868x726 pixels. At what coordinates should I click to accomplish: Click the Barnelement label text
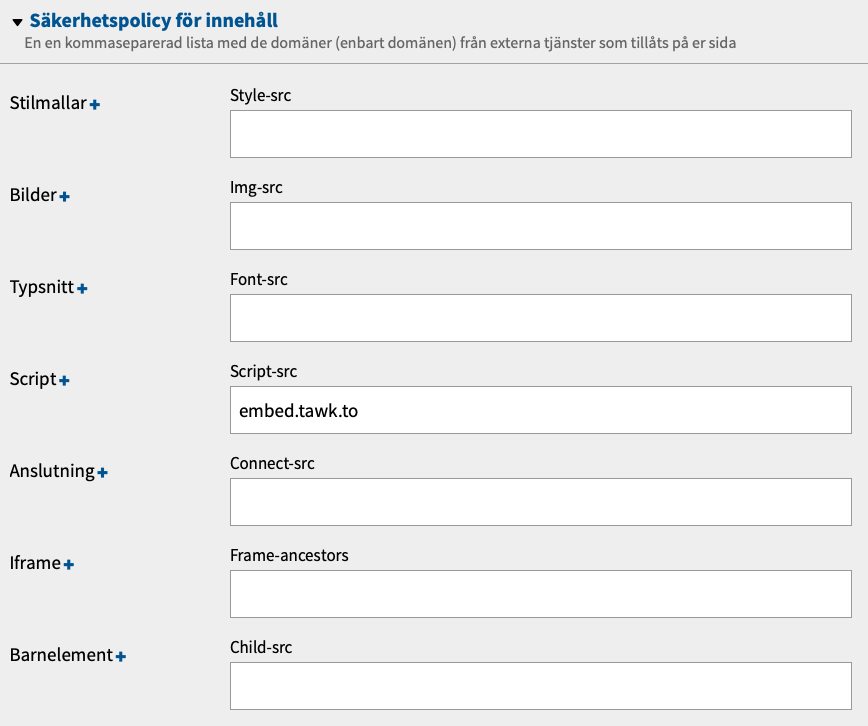pos(61,655)
